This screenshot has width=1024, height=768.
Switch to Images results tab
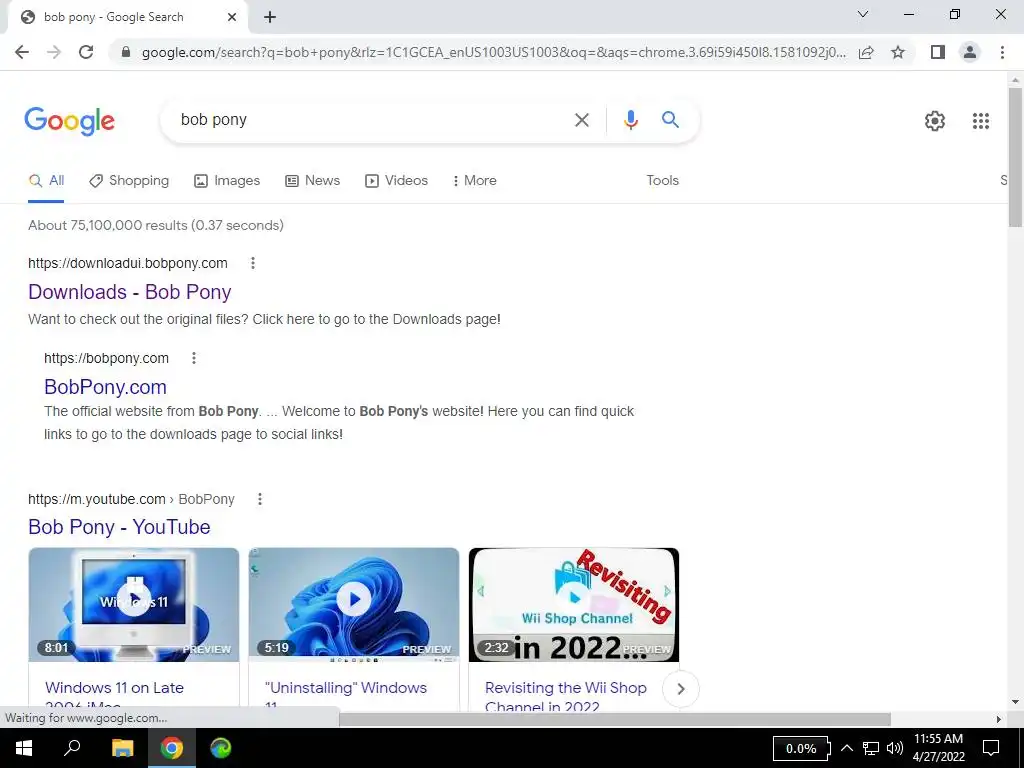[x=227, y=181]
